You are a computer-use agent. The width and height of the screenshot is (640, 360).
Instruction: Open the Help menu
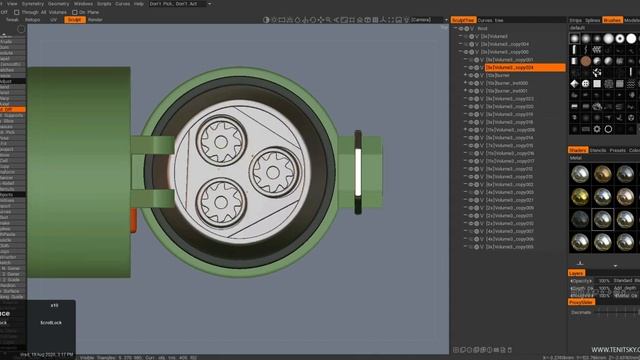139,4
